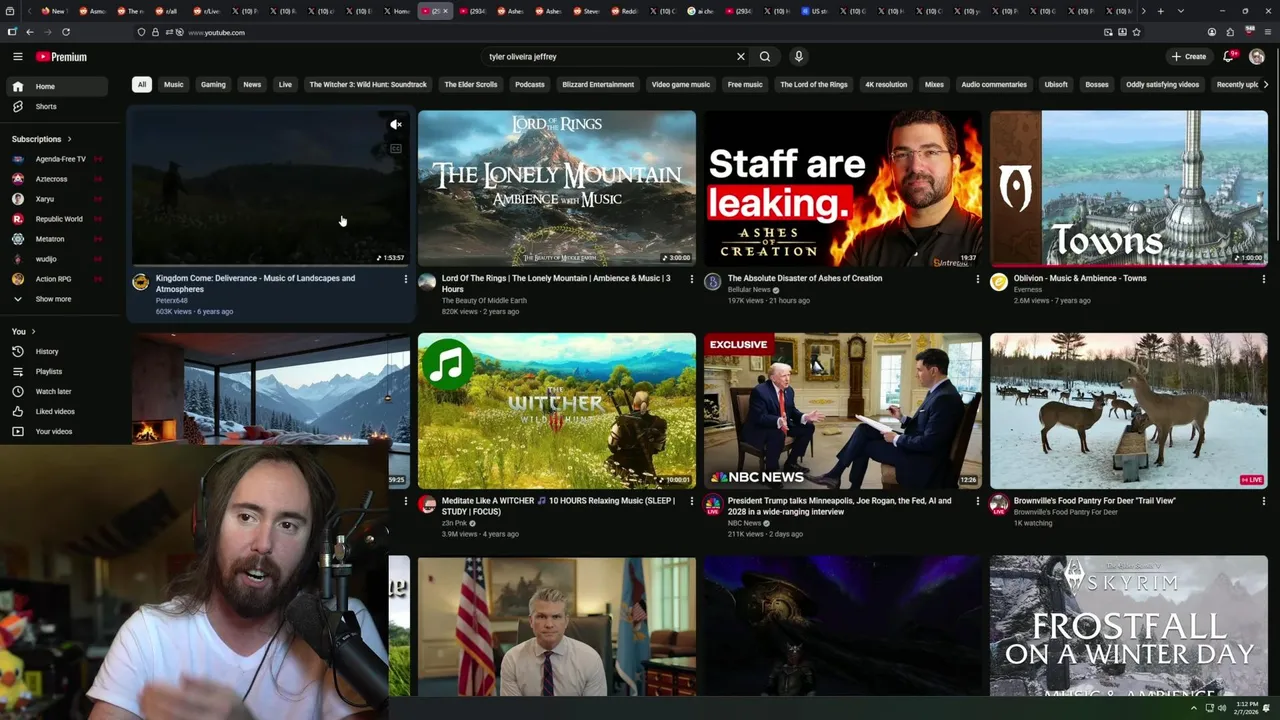Reload the page with the refresh icon

point(66,32)
